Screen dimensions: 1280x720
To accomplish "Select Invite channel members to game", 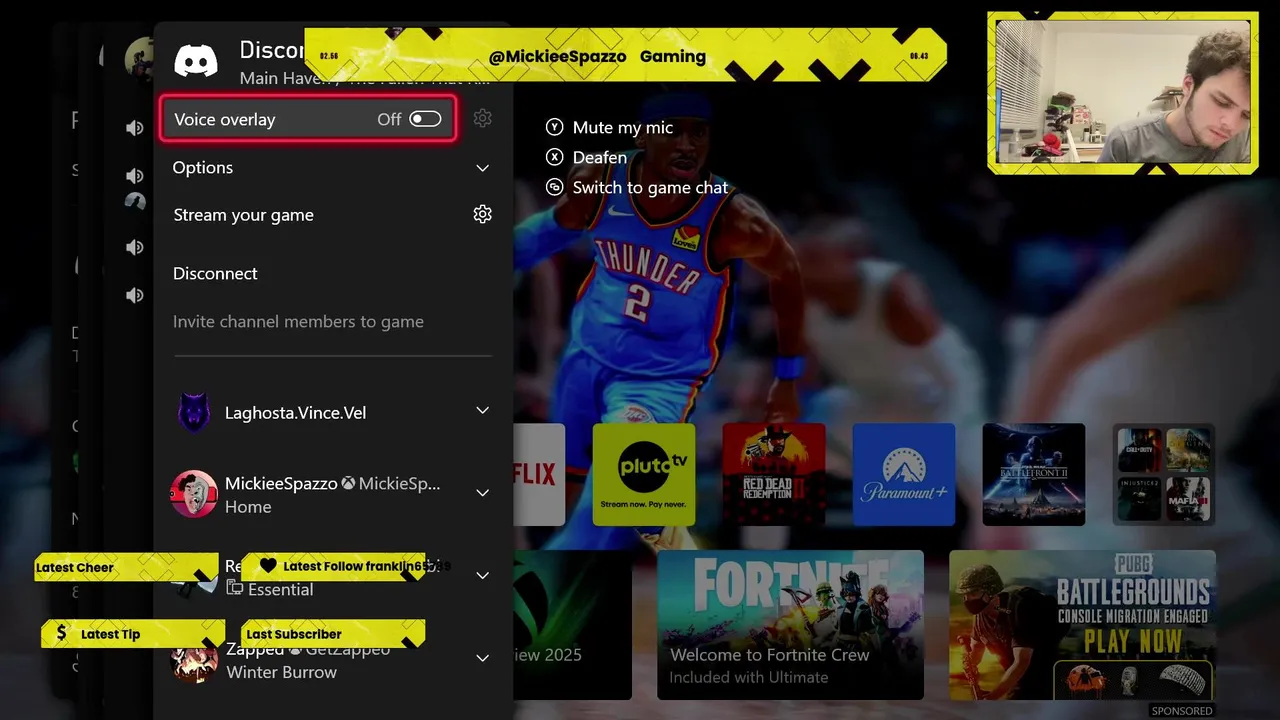I will 298,321.
